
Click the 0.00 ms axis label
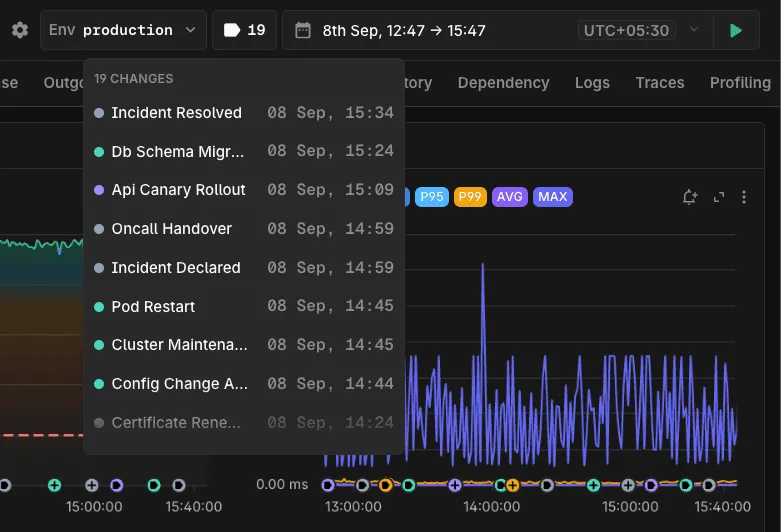282,484
